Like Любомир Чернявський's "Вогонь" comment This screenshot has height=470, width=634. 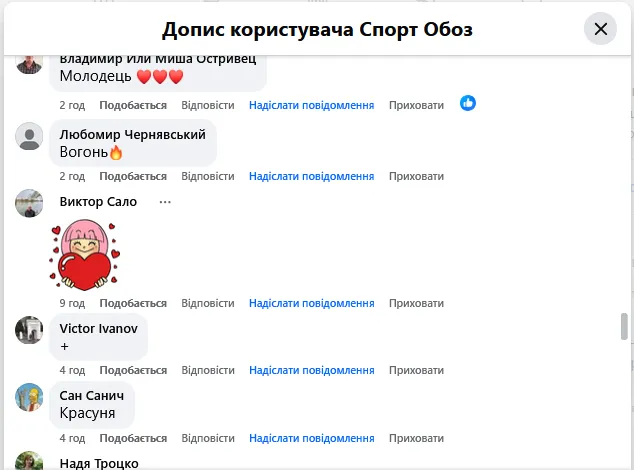click(x=133, y=176)
